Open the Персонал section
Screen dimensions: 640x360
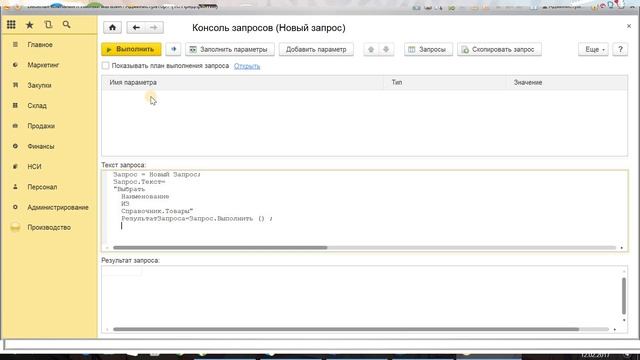(x=42, y=187)
